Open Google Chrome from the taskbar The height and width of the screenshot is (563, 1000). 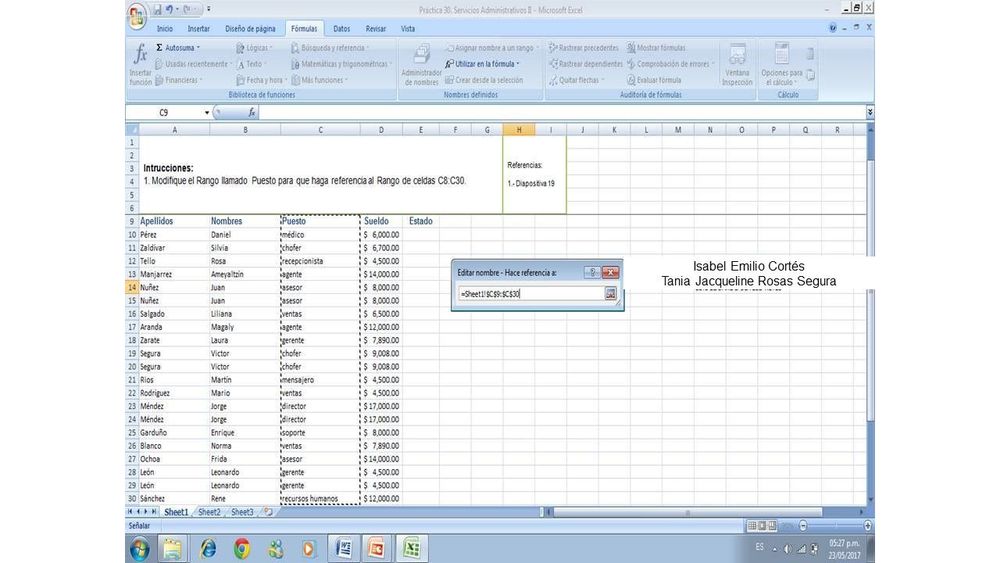point(242,548)
